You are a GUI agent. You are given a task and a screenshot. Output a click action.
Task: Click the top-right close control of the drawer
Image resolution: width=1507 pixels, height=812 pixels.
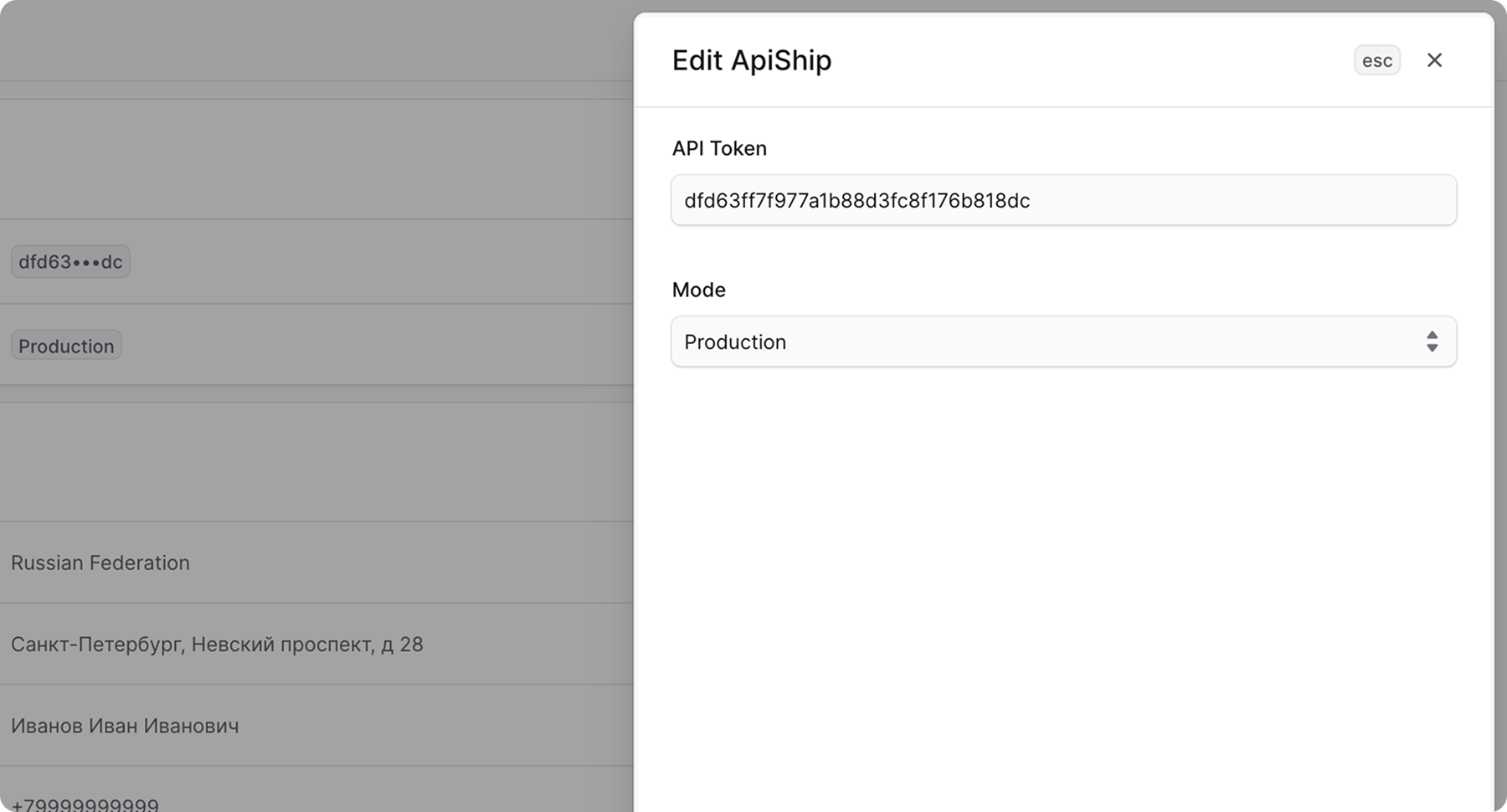[x=1435, y=59]
